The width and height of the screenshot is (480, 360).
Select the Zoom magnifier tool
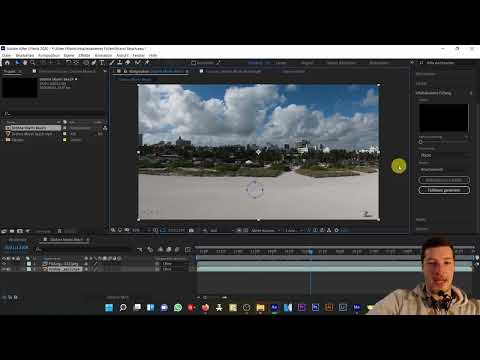pos(33,63)
